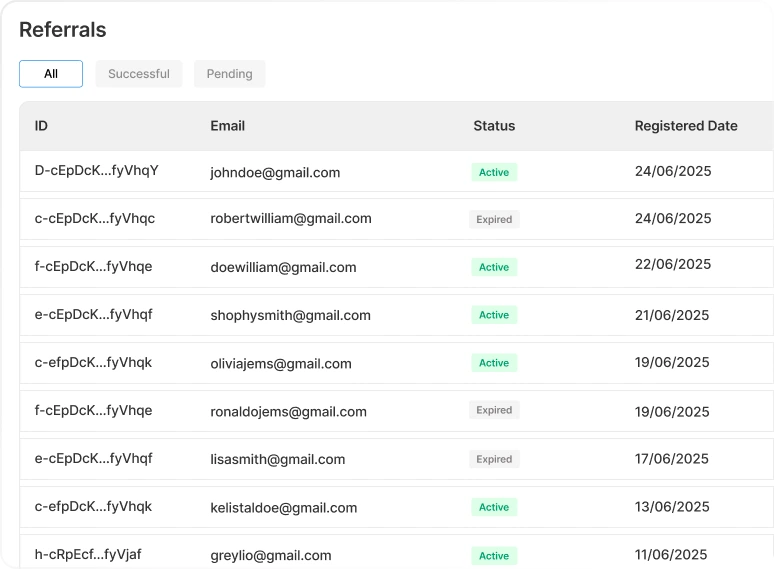Click email lisasmith@gmail.com
Screen dimensions: 774x569
(277, 459)
